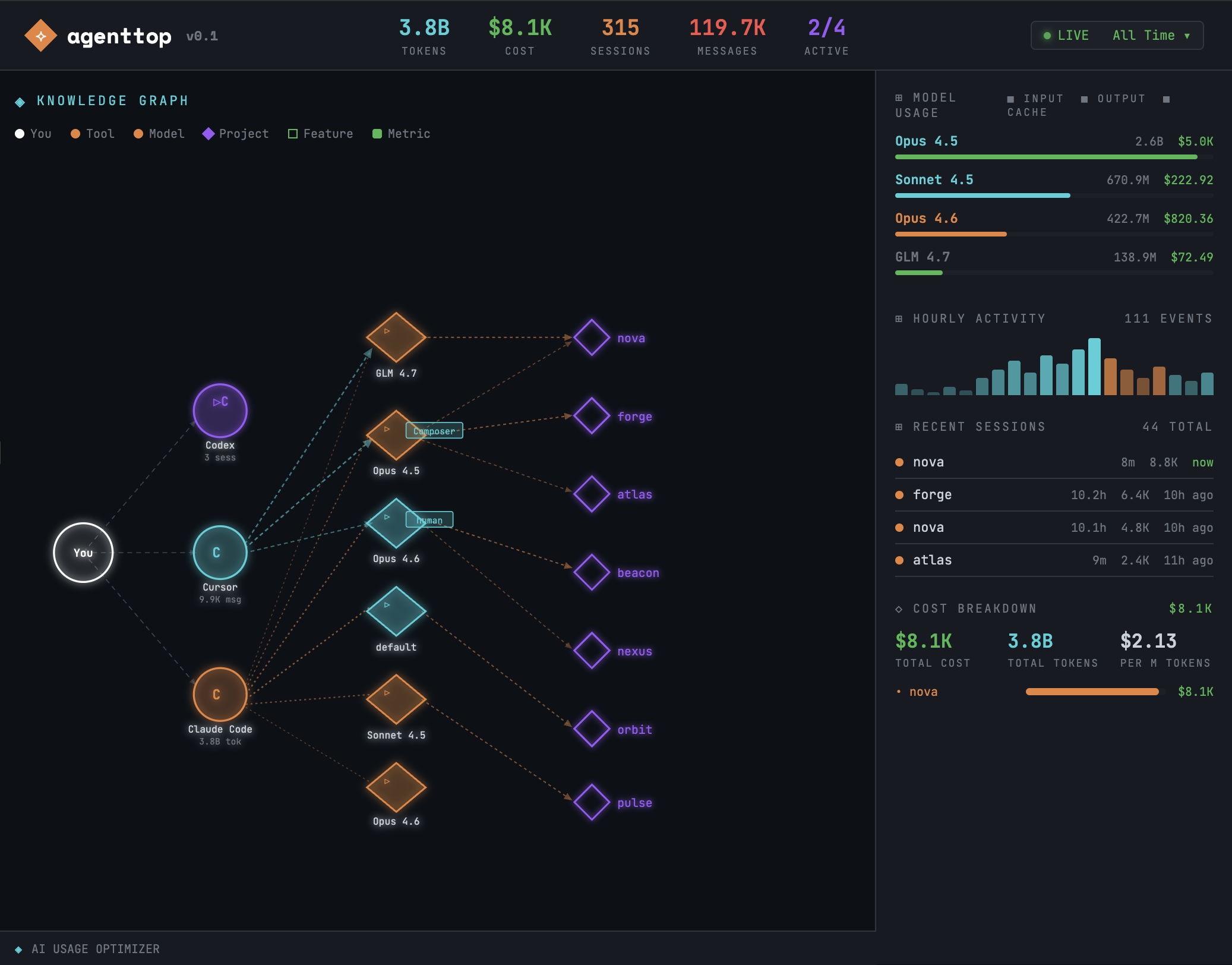The image size is (1232, 965).
Task: Select the default model diamond
Action: [x=395, y=612]
